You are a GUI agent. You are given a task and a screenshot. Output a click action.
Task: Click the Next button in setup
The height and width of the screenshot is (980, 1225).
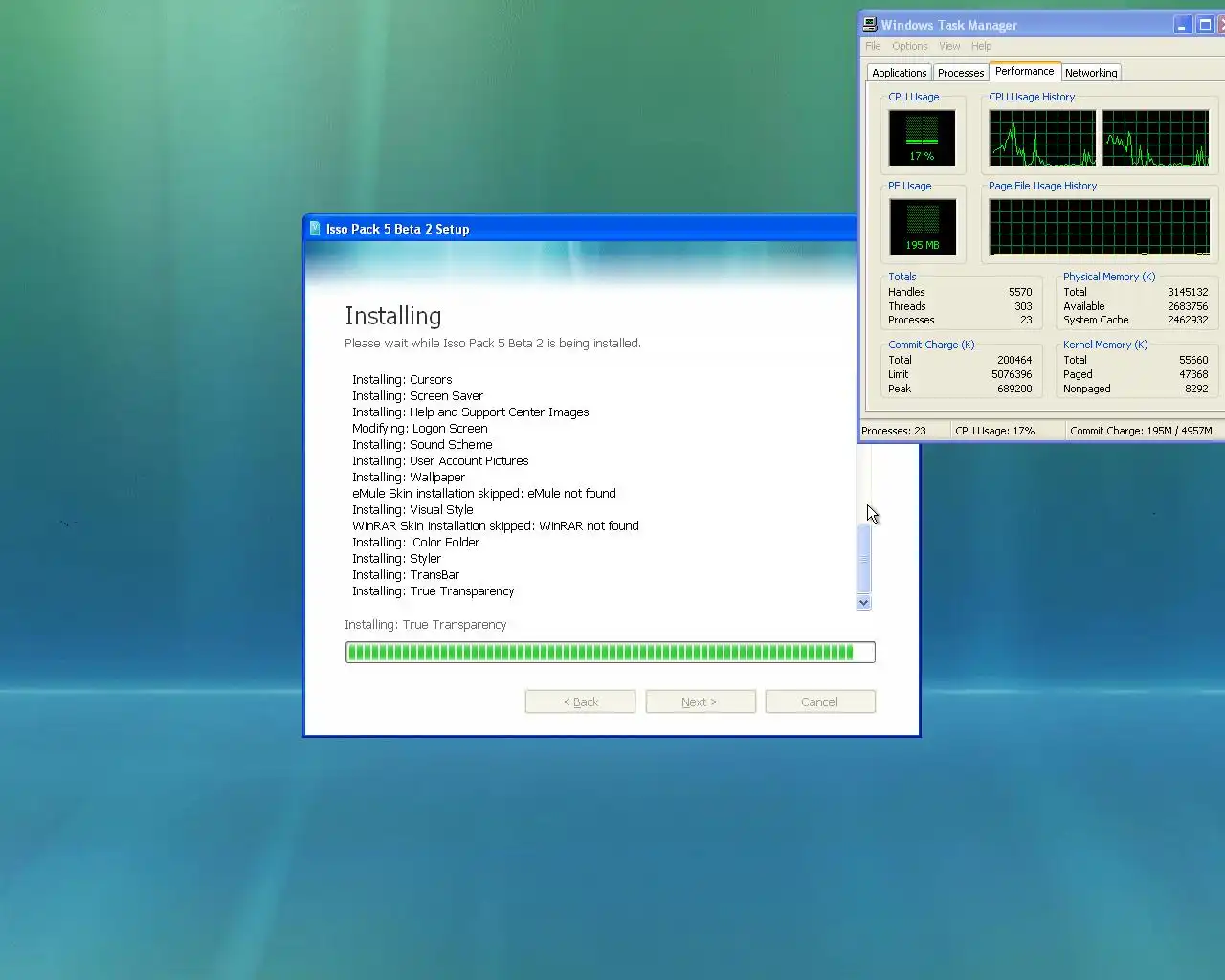click(701, 702)
